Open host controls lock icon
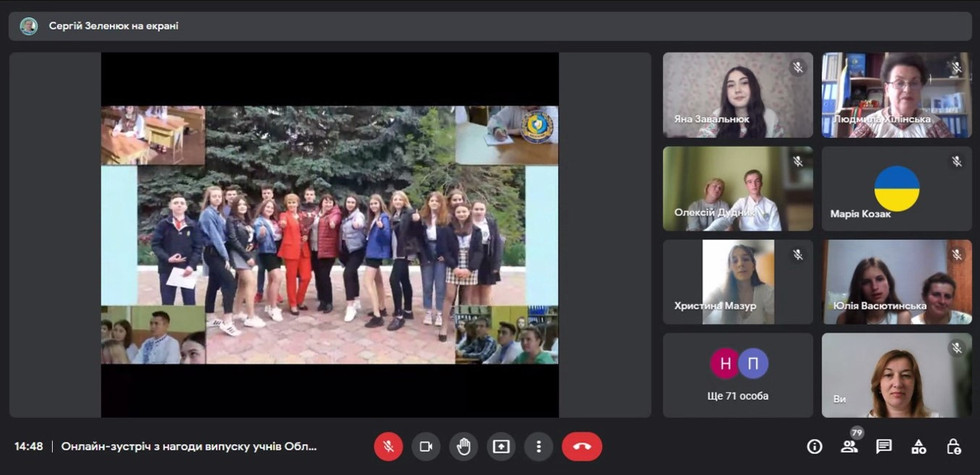980x475 pixels. tap(953, 446)
